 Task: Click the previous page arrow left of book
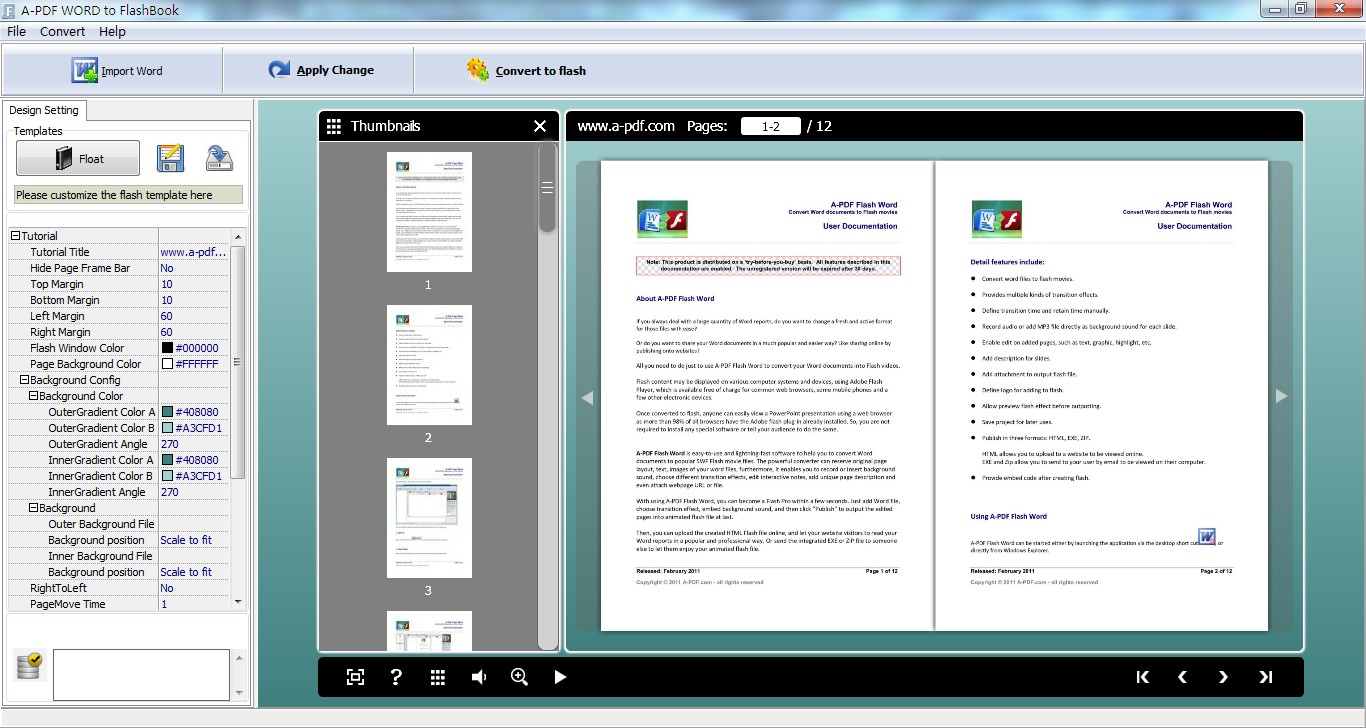coord(587,397)
